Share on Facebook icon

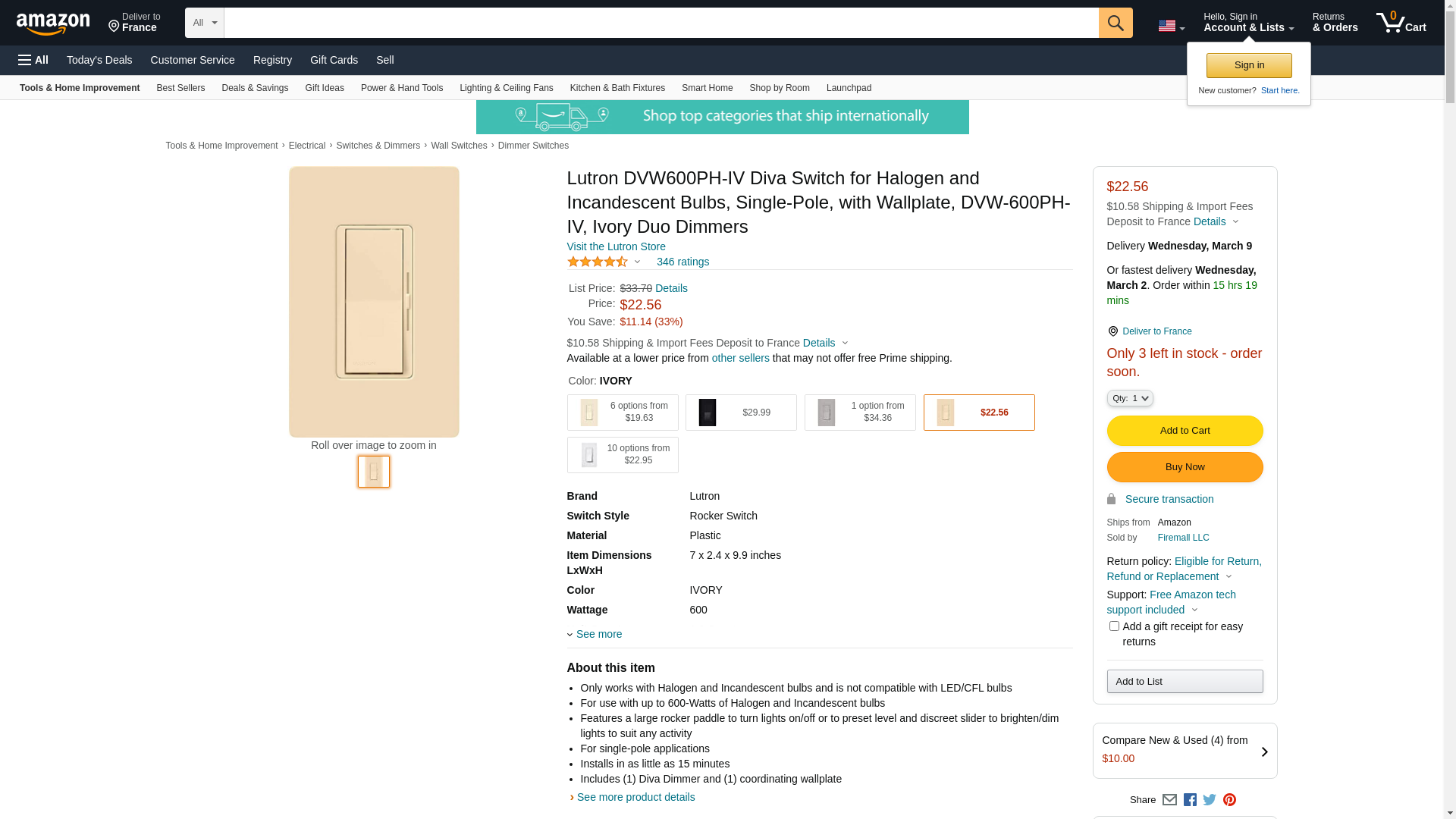point(1190,799)
